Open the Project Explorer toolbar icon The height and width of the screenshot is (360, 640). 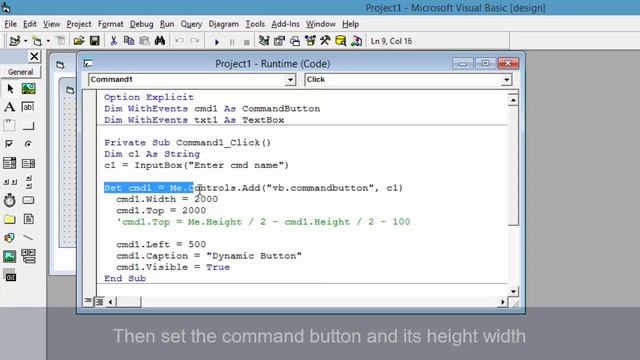(x=264, y=41)
